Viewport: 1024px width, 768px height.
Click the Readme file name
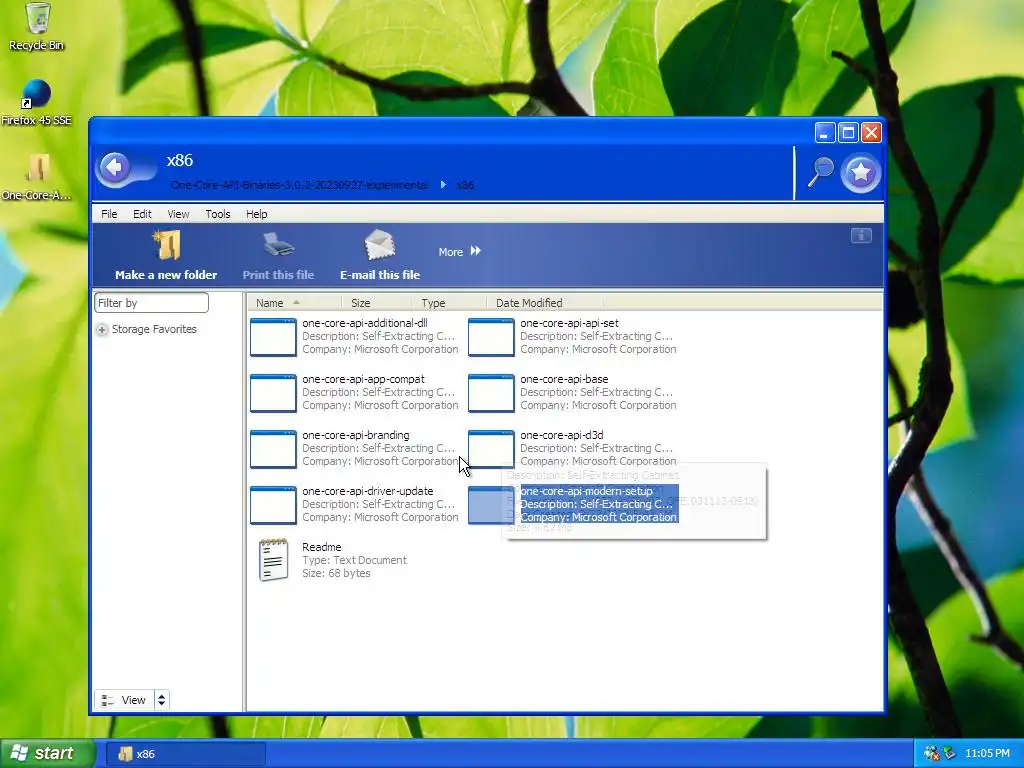321,547
